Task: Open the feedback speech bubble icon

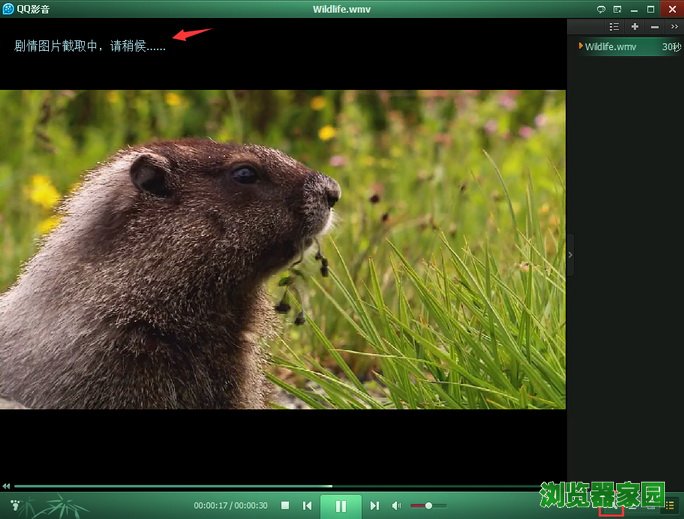Action: click(600, 9)
